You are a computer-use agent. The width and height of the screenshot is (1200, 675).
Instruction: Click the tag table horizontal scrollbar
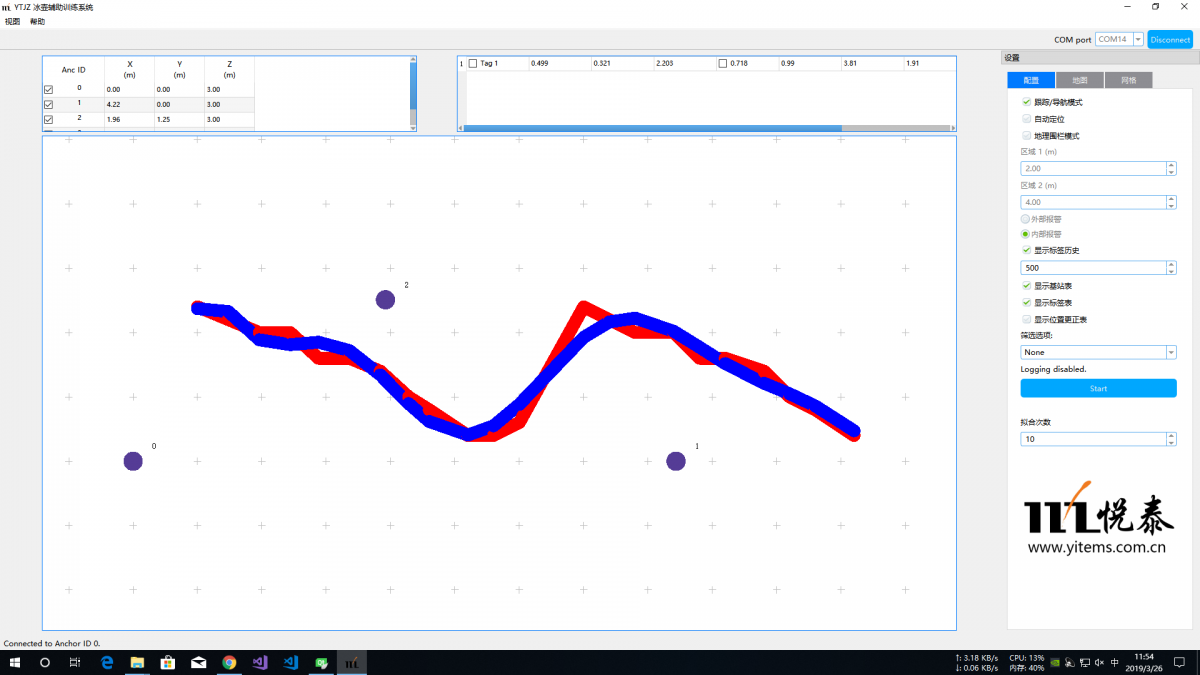click(652, 128)
